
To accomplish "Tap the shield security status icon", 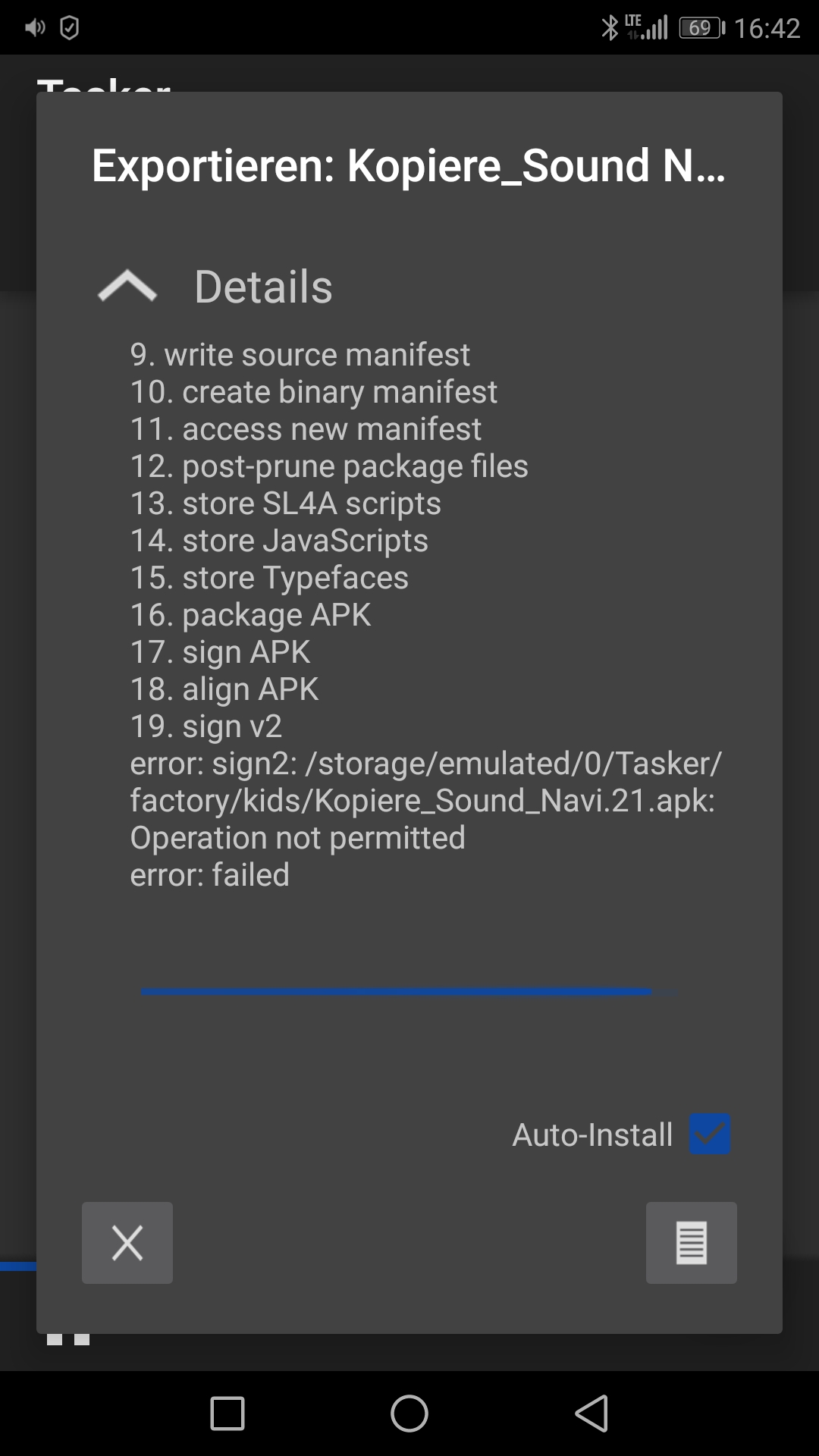I will [69, 28].
